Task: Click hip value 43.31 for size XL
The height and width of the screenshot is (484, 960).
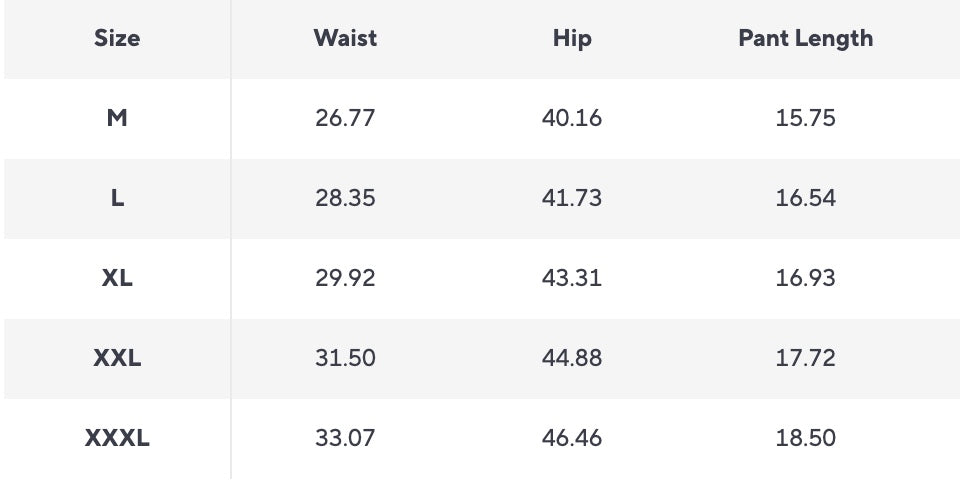Action: 572,278
